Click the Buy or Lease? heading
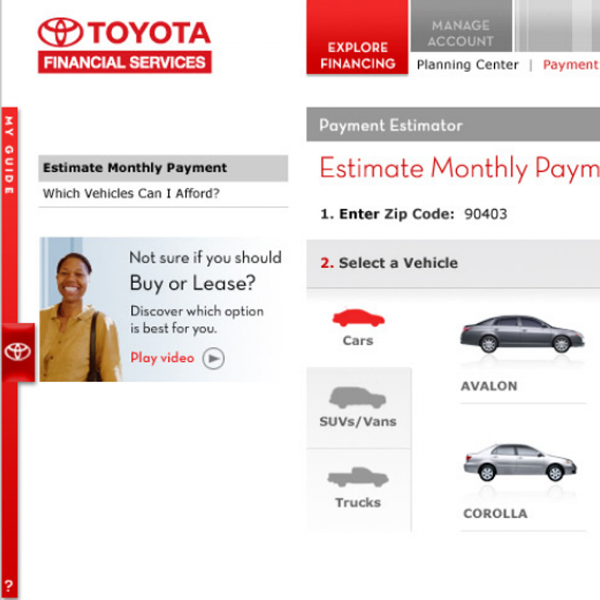This screenshot has width=600, height=600. (192, 284)
